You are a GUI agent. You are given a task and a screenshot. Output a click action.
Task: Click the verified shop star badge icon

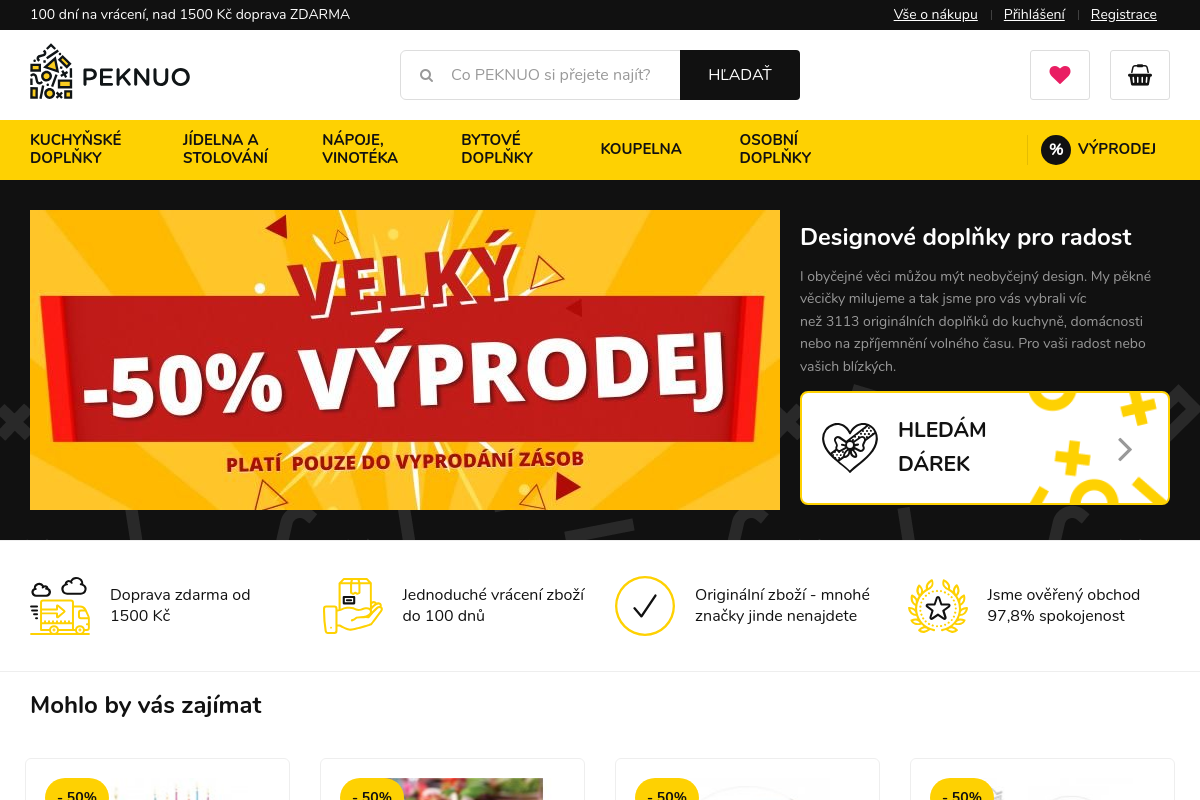pos(938,606)
